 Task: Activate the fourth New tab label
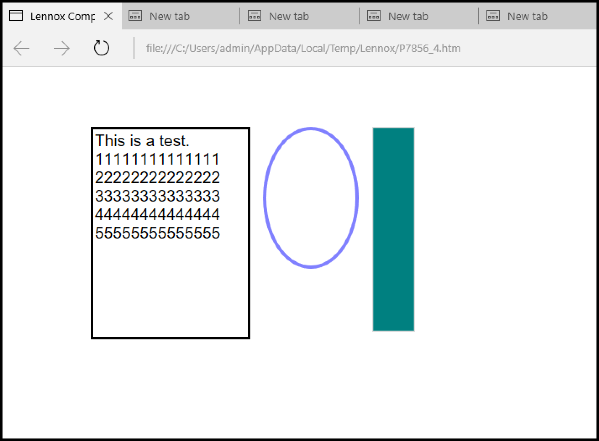(x=527, y=16)
